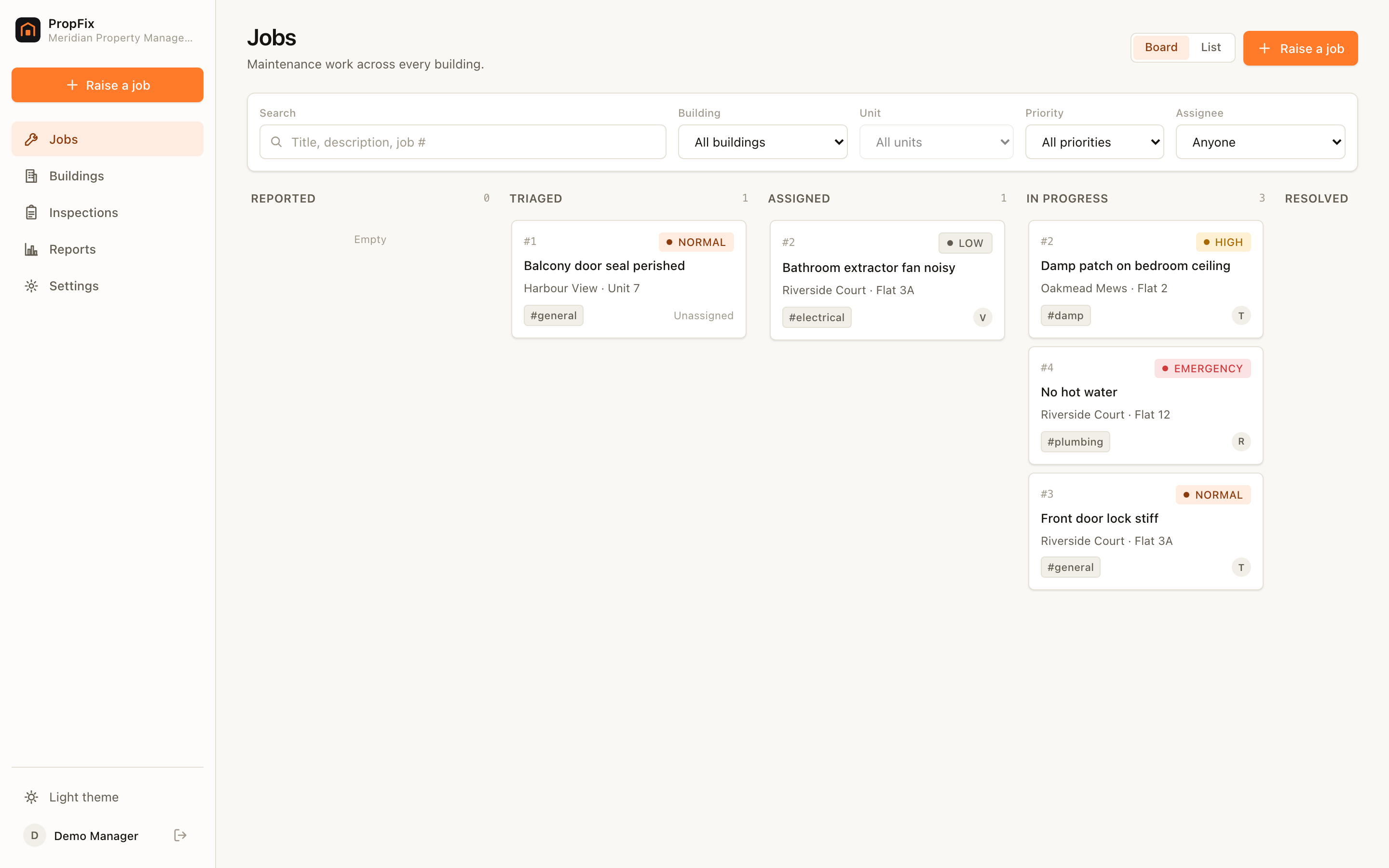Click the Settings gear icon

coord(31,286)
